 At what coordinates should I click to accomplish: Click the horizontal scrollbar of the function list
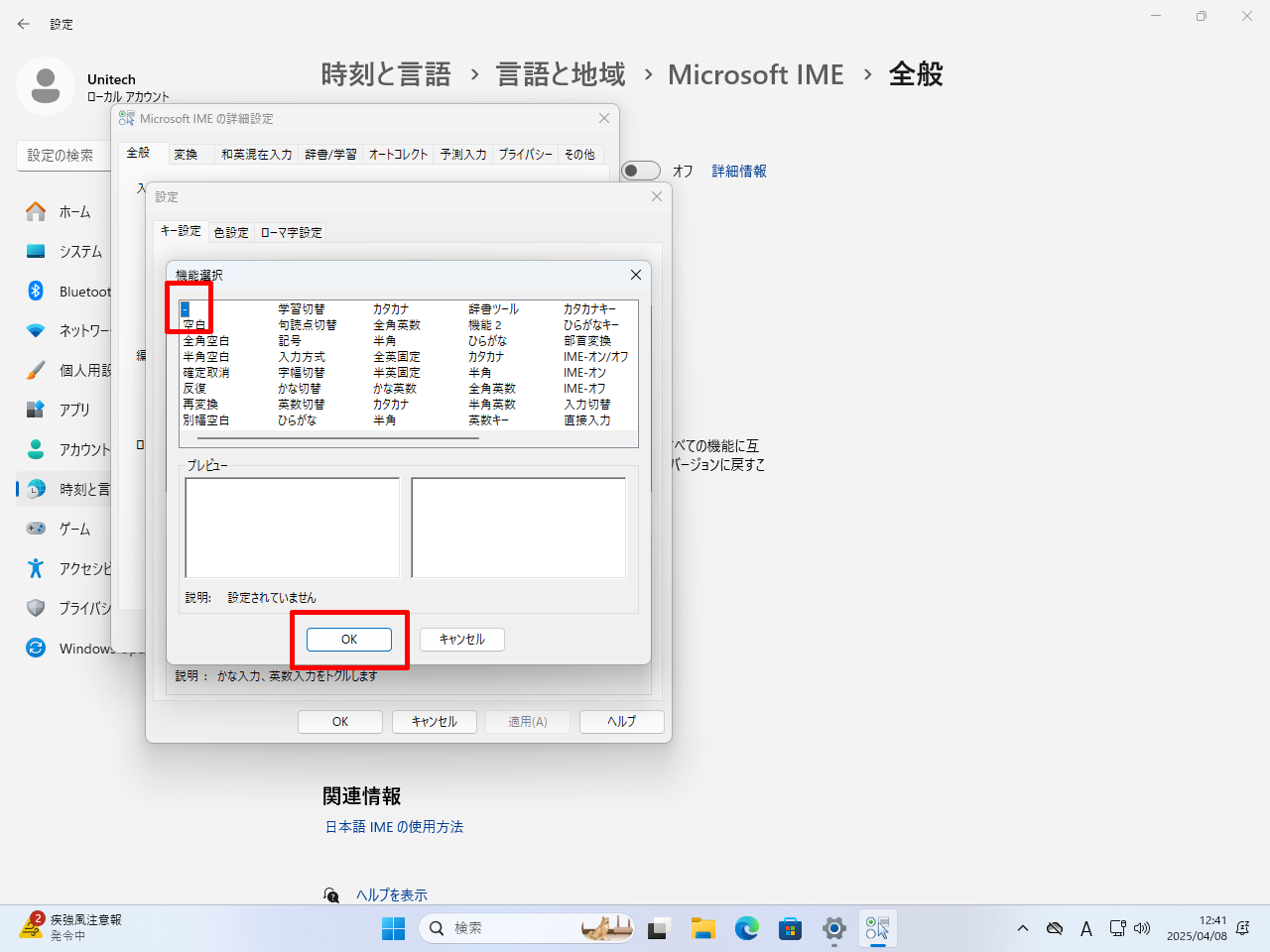tap(337, 437)
